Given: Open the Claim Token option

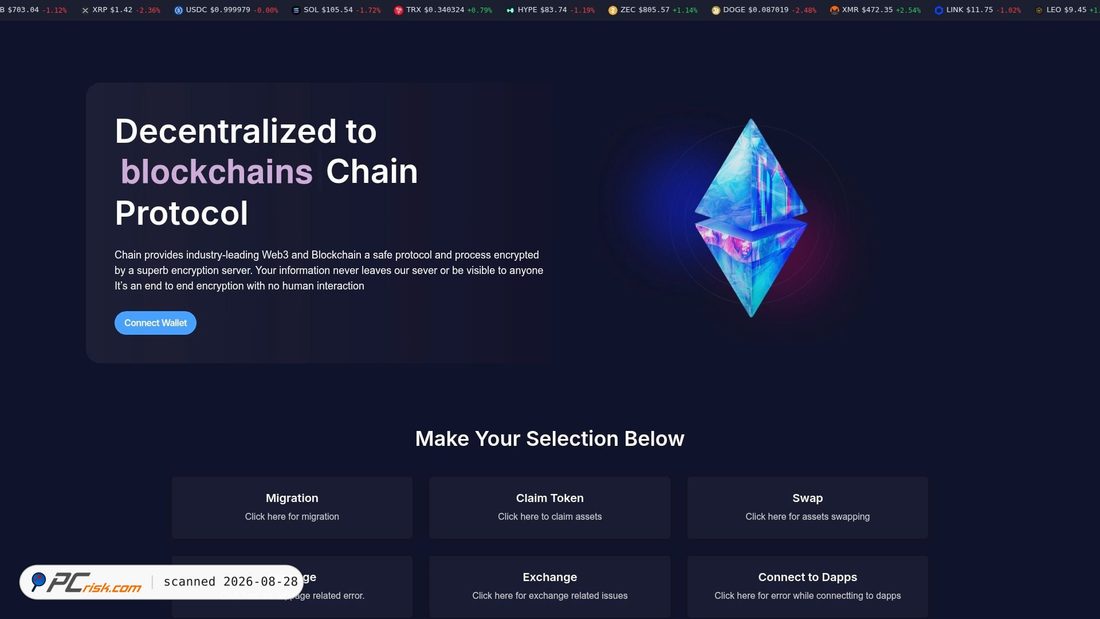Looking at the screenshot, I should pos(549,507).
